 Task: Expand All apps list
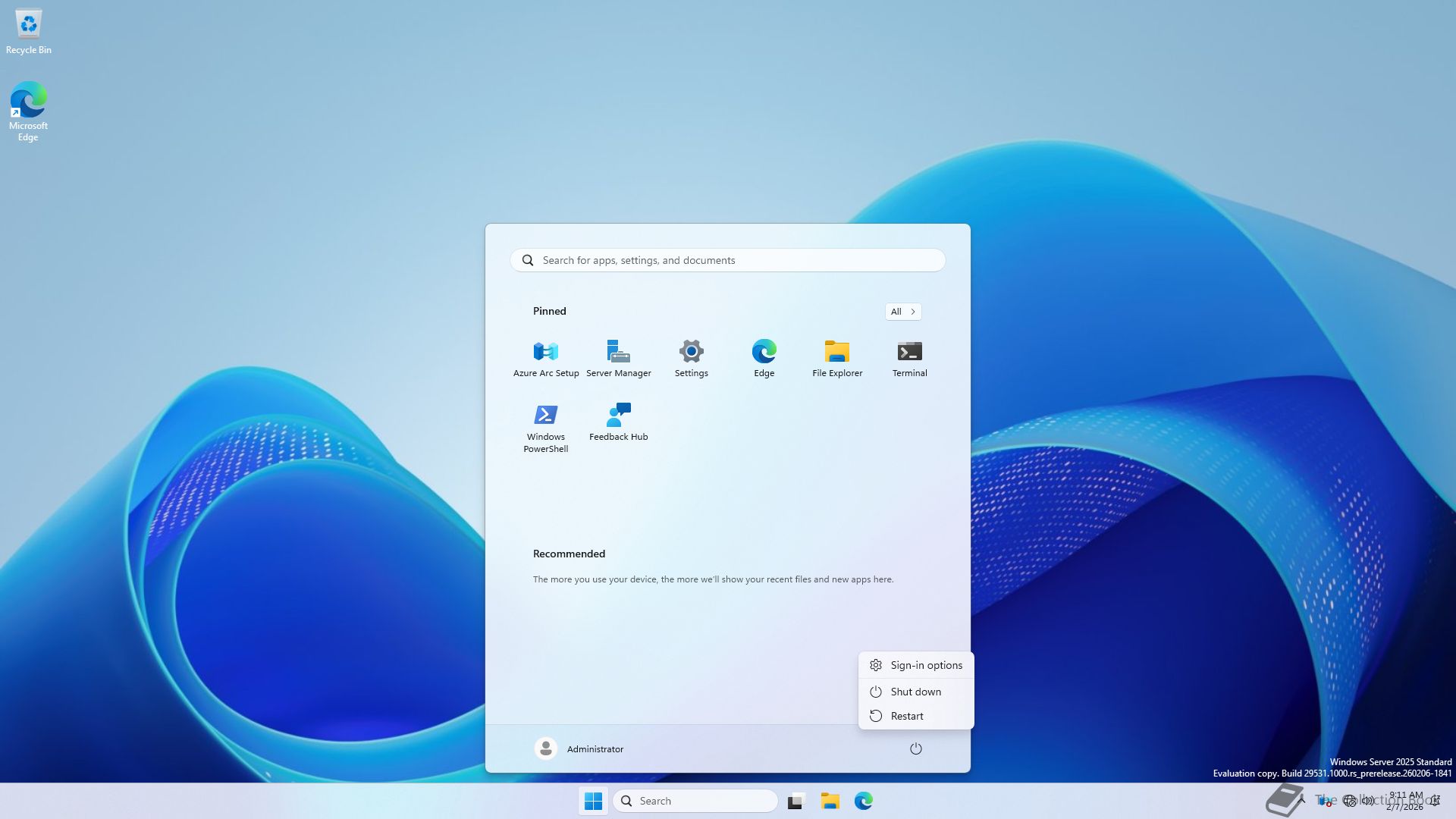point(902,311)
